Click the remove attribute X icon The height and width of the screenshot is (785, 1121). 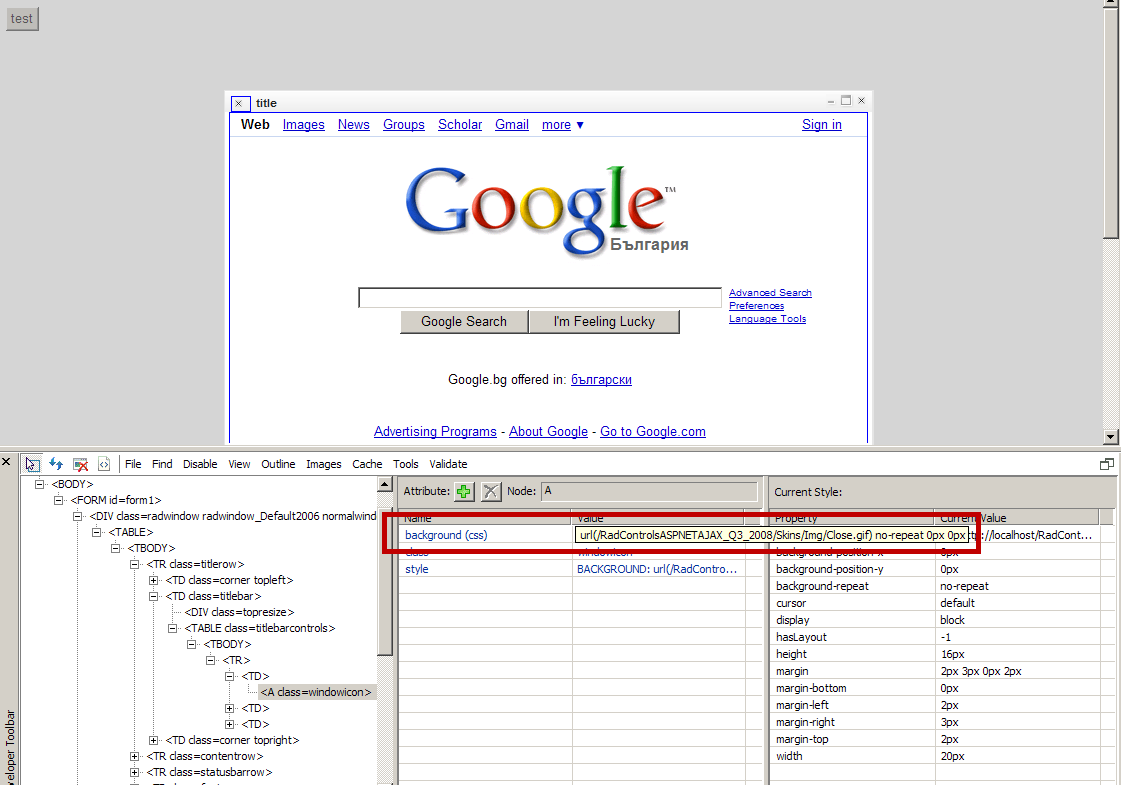[x=490, y=491]
